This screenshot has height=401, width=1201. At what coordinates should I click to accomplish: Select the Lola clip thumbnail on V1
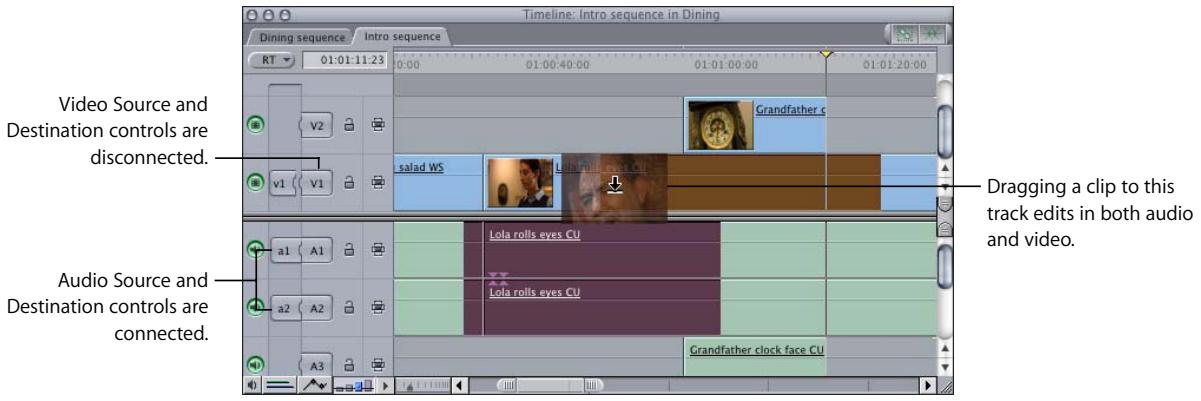click(519, 182)
